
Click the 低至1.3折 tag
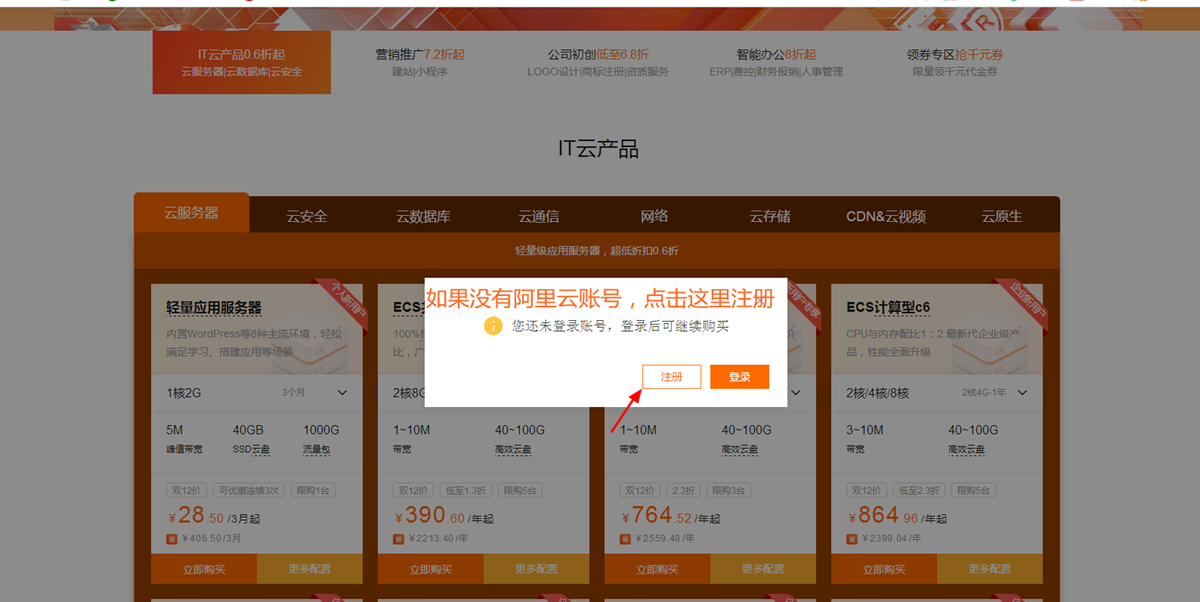(467, 491)
